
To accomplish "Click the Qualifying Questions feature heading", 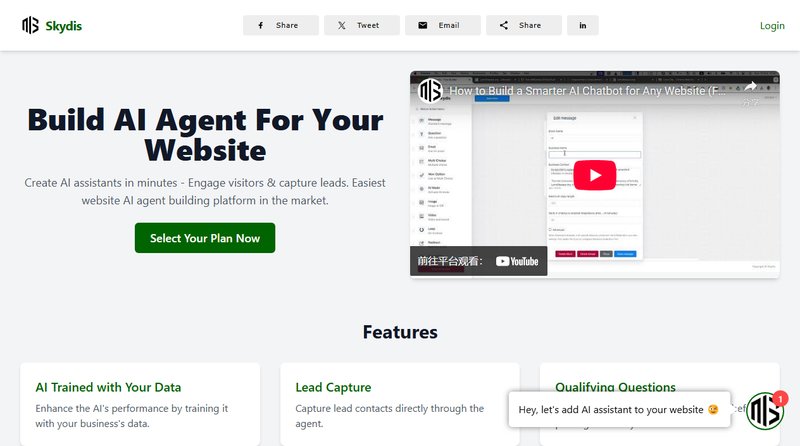I will (x=607, y=387).
